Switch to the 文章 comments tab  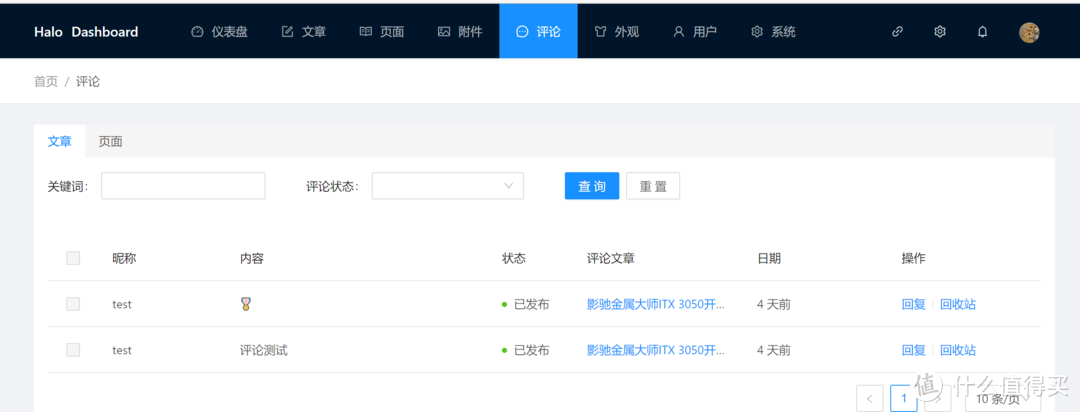pos(59,141)
